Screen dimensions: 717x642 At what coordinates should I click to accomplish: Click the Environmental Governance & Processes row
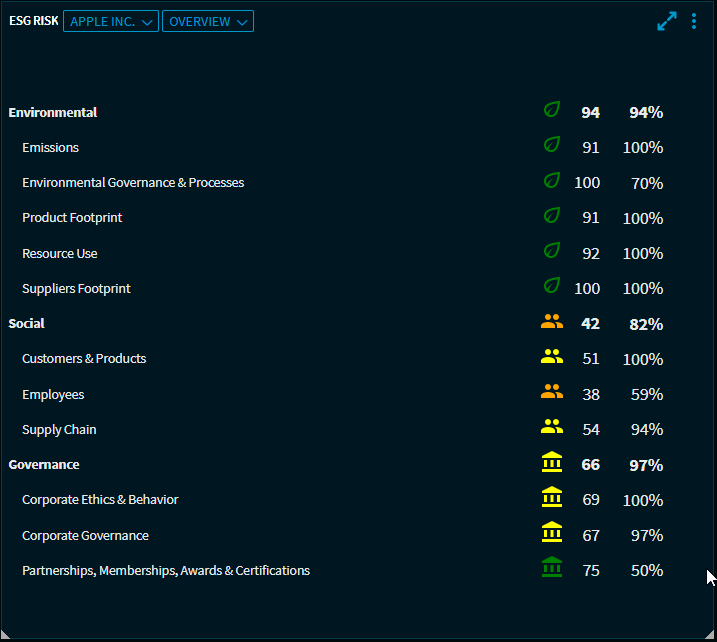coord(133,182)
